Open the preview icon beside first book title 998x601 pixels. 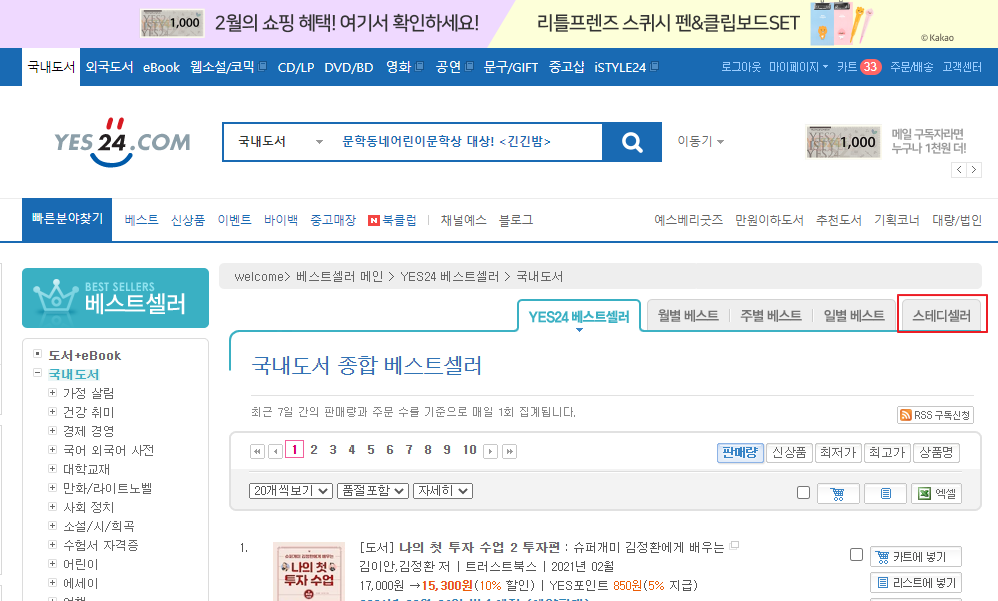coord(734,545)
